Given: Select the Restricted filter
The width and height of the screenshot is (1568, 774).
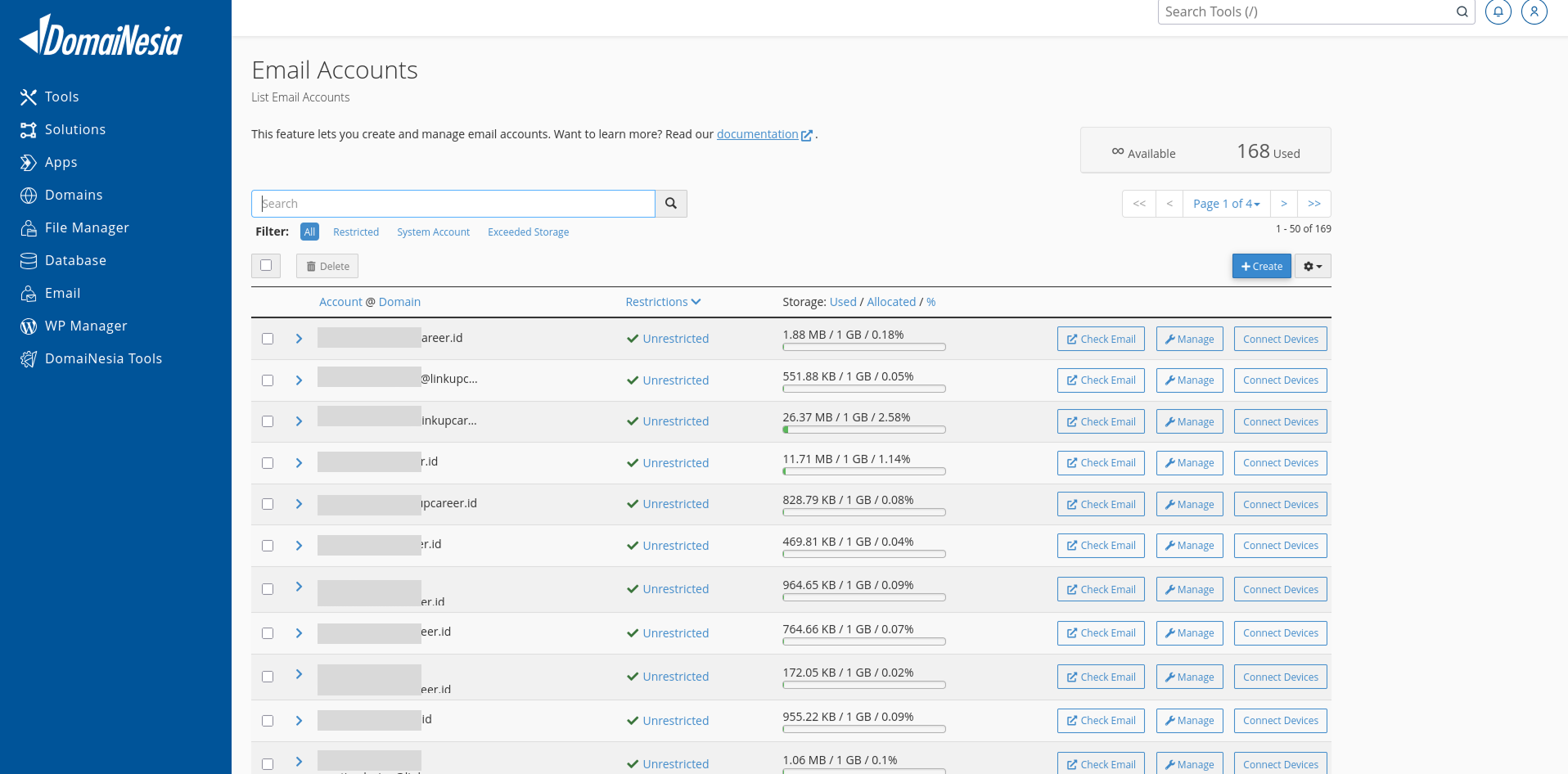Looking at the screenshot, I should [x=356, y=232].
